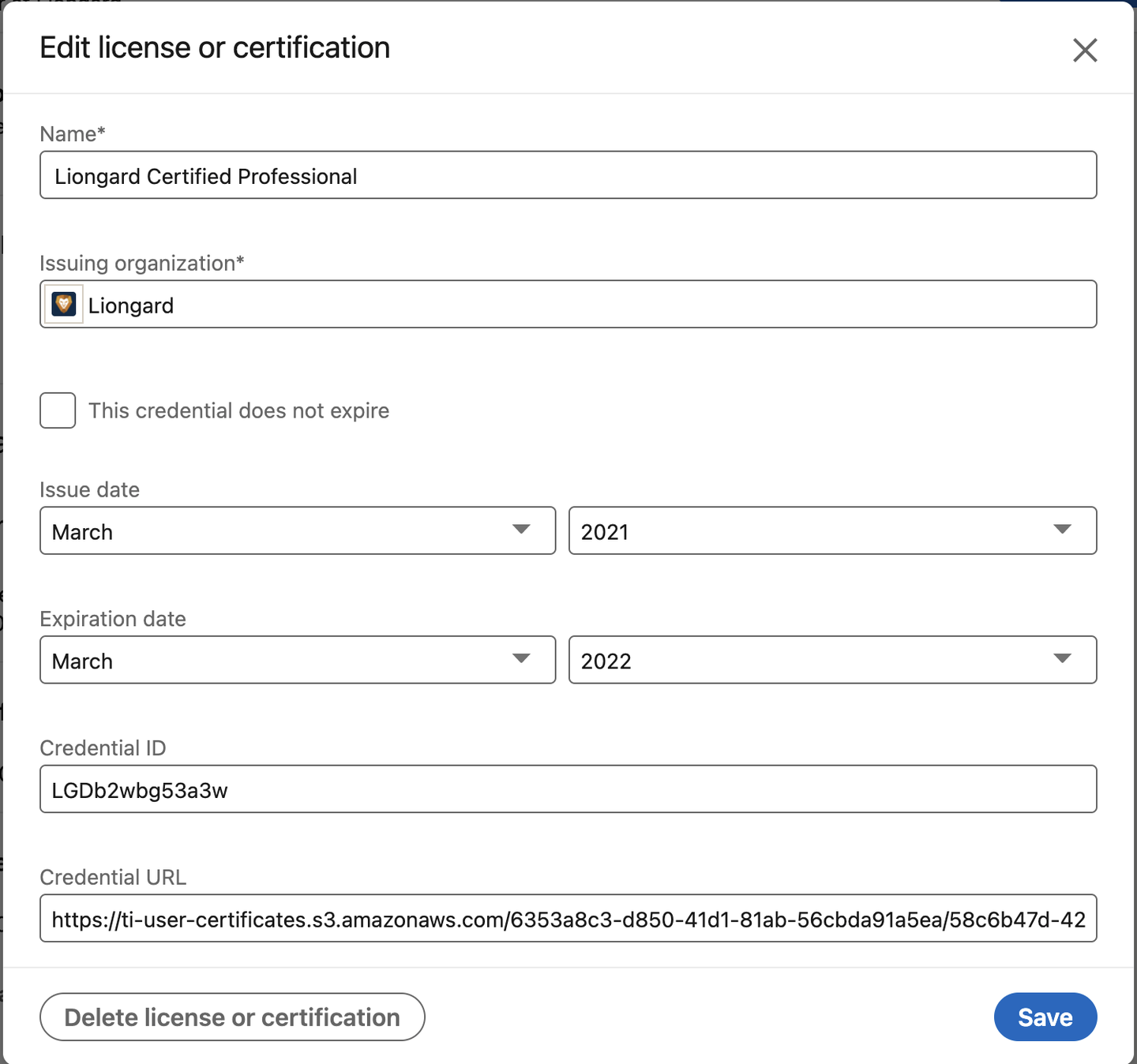Click the 'Issue date' label text
Image resolution: width=1137 pixels, height=1064 pixels.
coord(89,489)
